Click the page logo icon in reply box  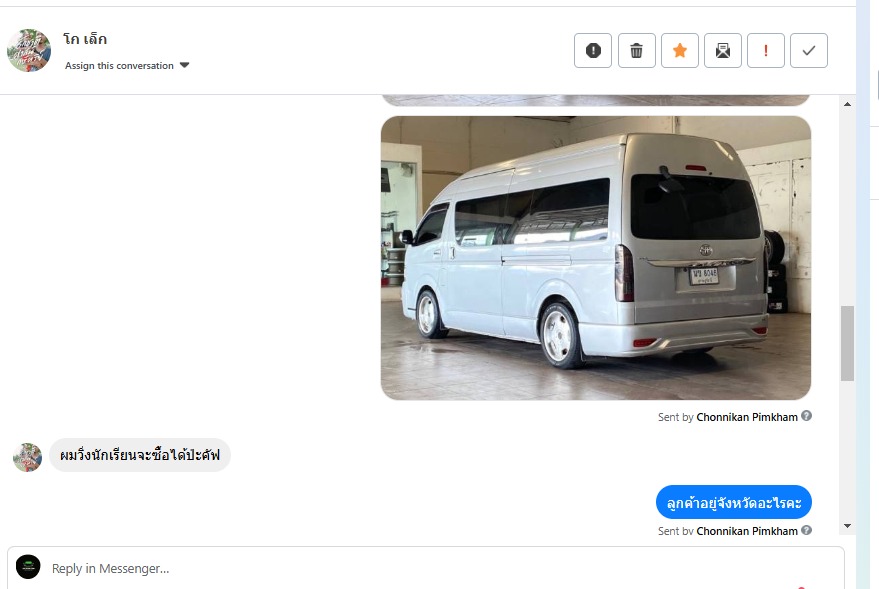pos(28,567)
